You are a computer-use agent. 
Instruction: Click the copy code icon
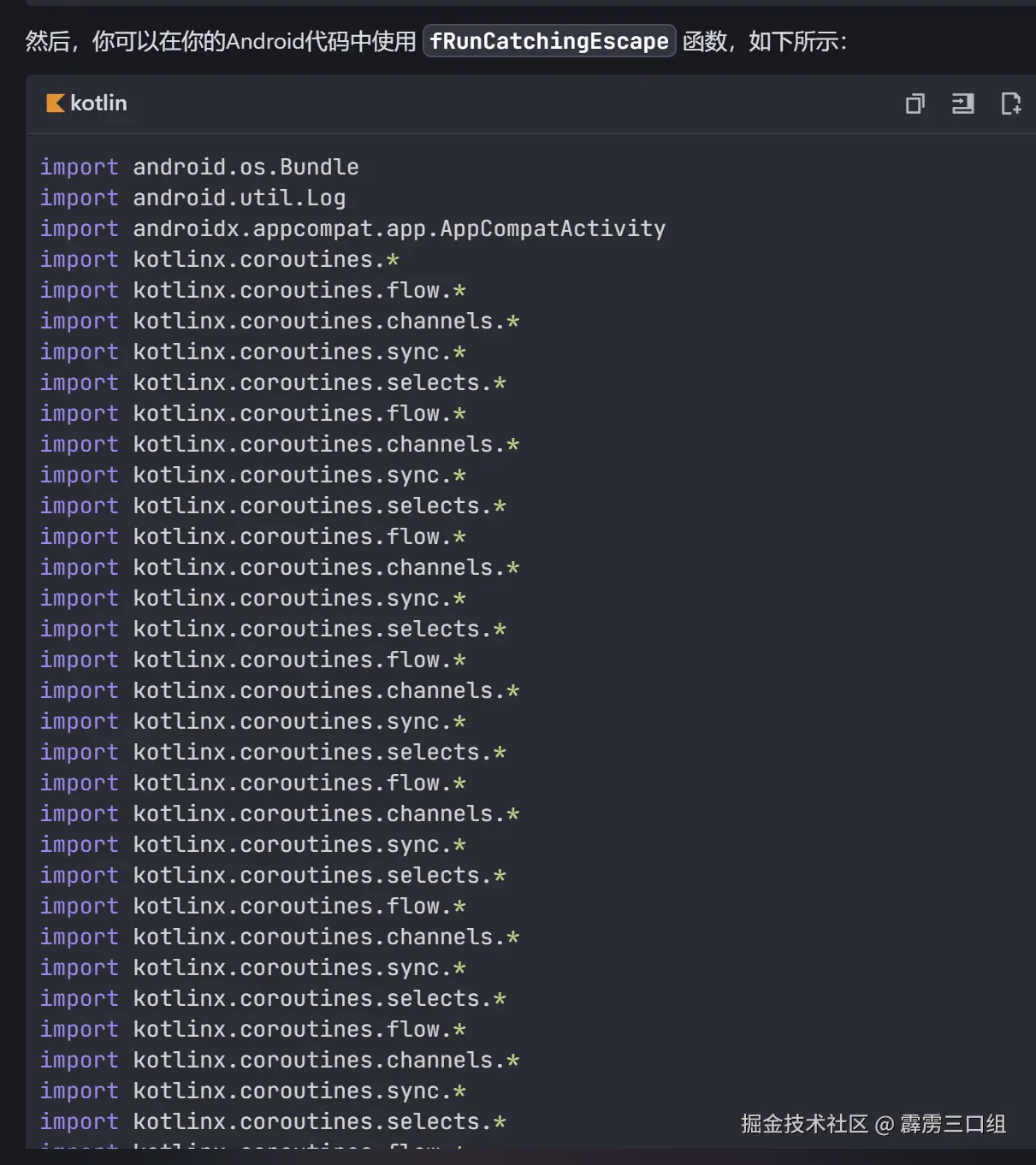coord(915,103)
